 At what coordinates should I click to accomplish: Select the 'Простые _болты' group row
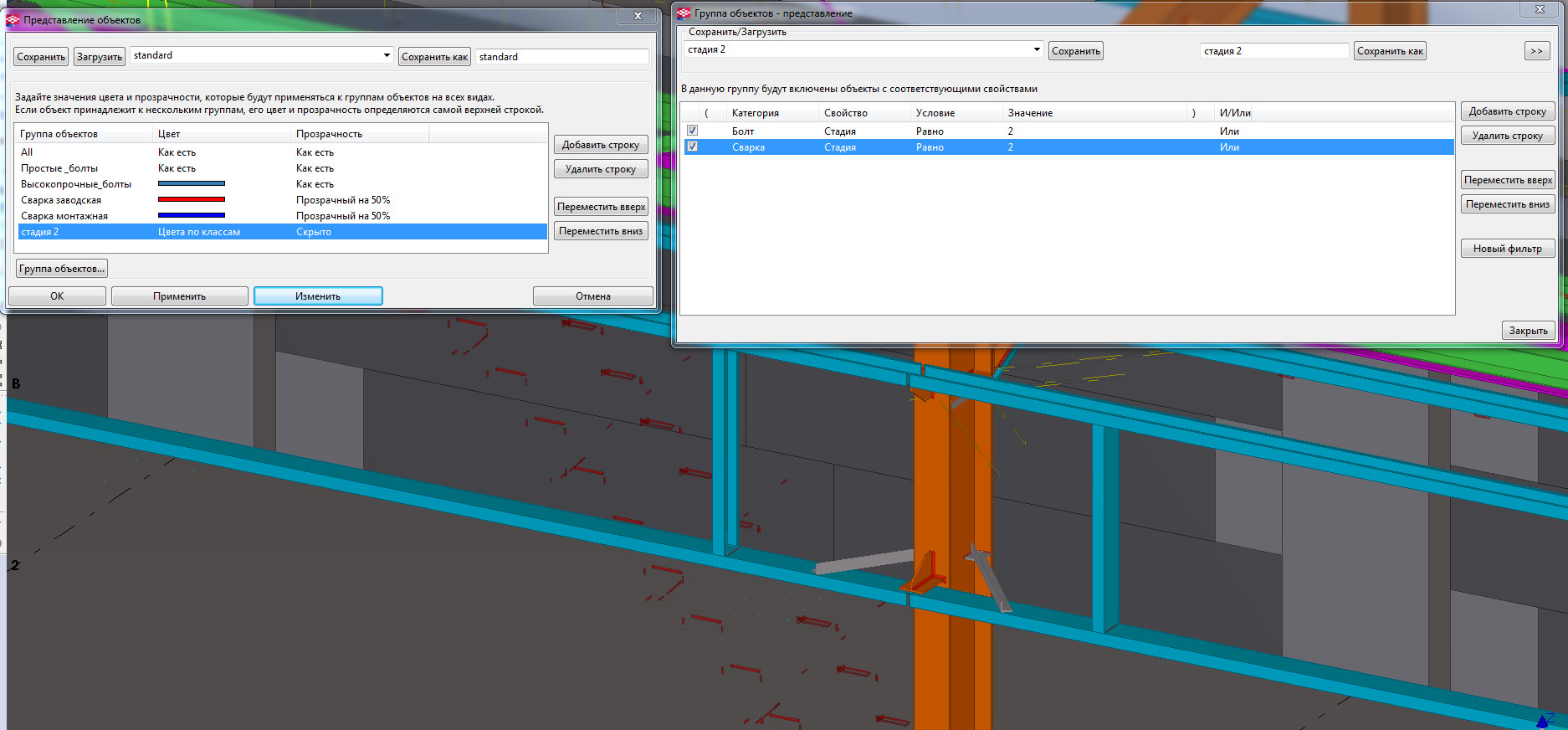click(59, 168)
